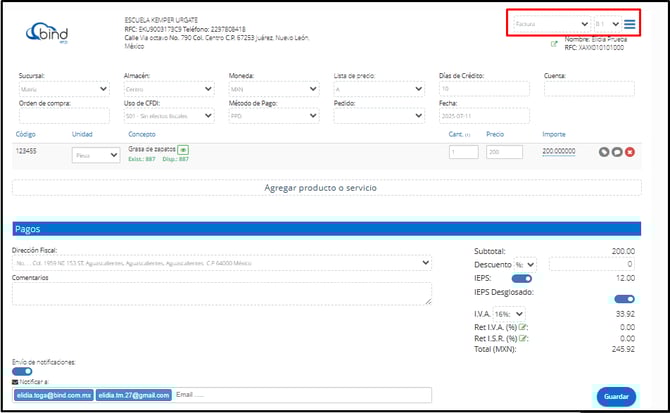Viewport: 670px width, 413px height.
Task: Click the comment bubble icon in product row
Action: click(x=617, y=152)
